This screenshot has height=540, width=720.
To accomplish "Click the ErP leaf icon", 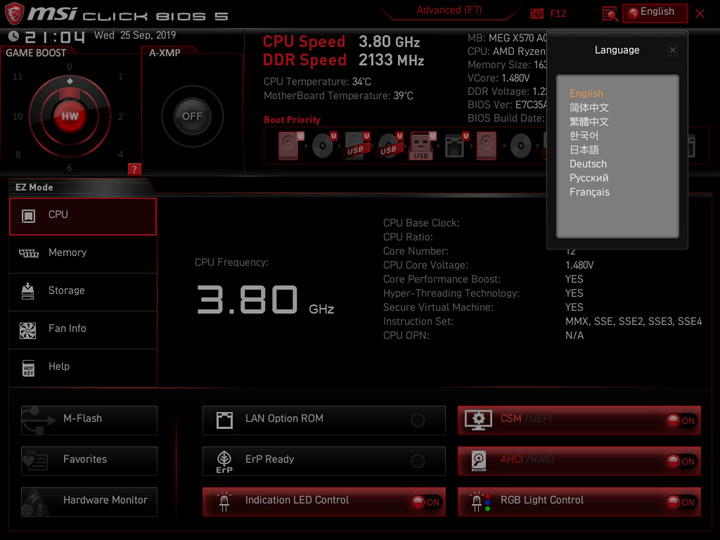I will (x=224, y=461).
